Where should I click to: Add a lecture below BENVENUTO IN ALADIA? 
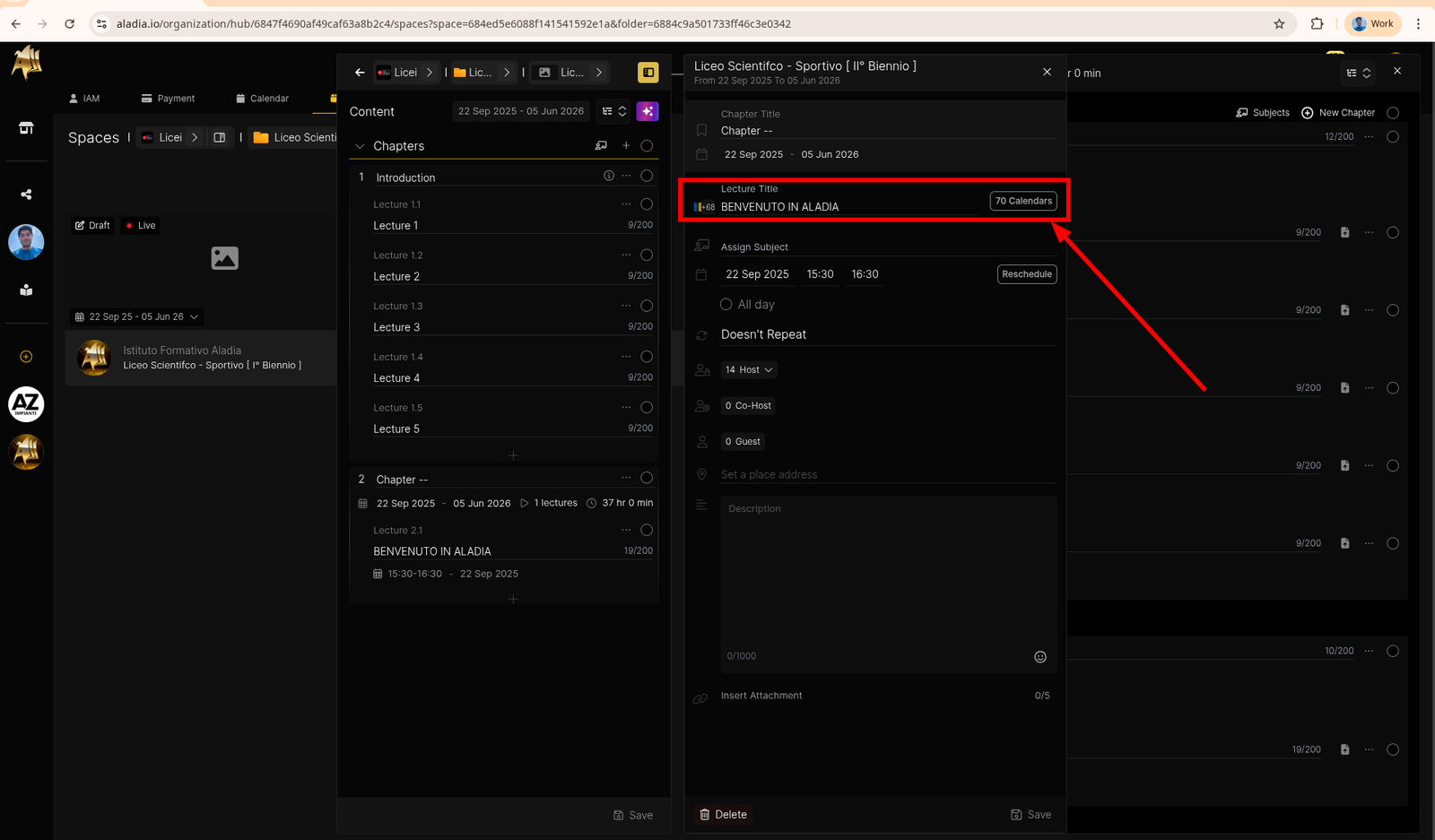click(513, 599)
